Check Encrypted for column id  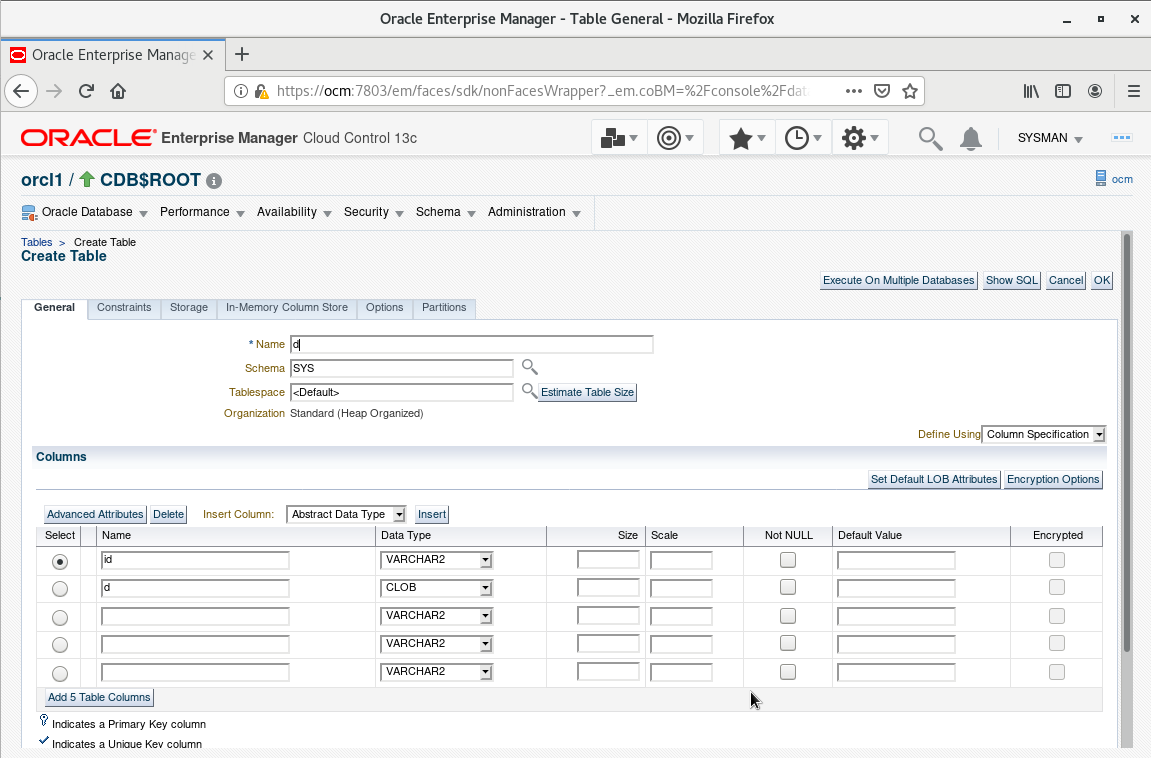tap(1056, 560)
